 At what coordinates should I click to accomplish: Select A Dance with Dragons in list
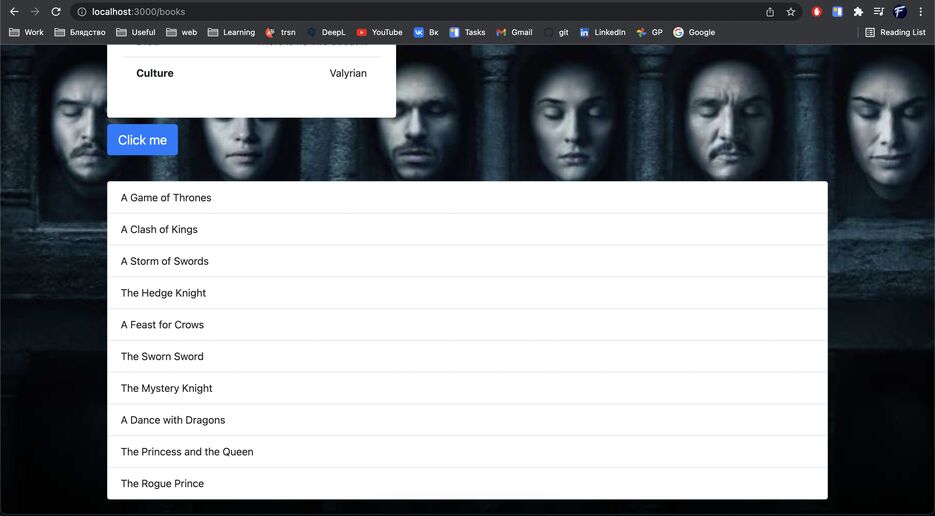point(468,420)
